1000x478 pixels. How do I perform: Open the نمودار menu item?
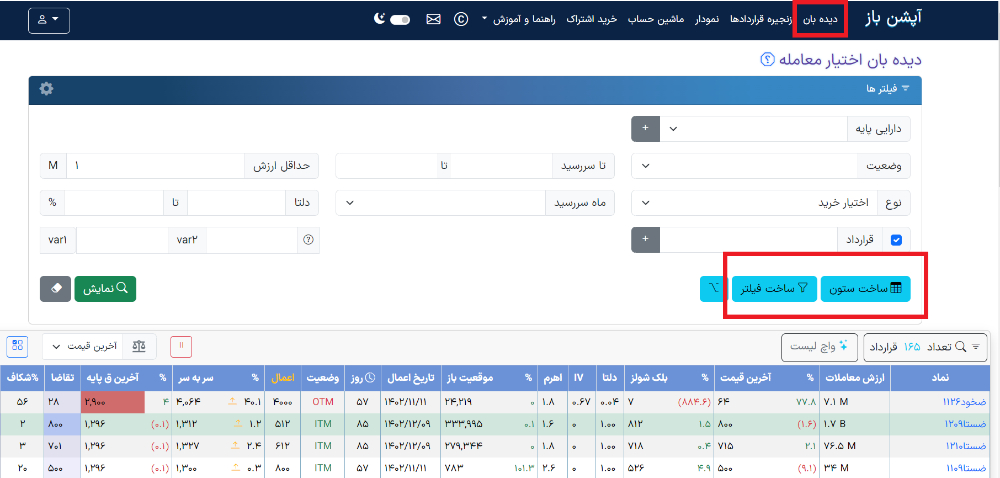click(707, 19)
